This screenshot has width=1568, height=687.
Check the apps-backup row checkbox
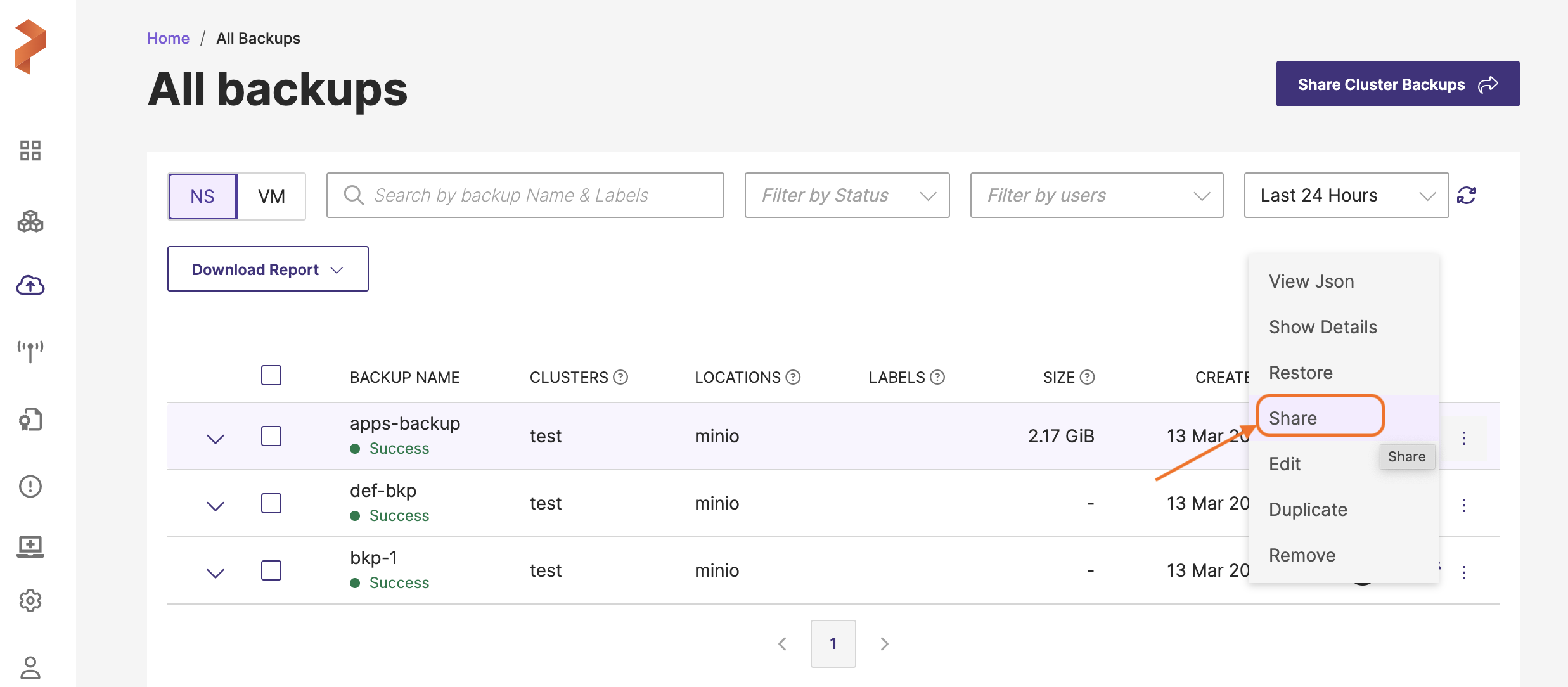point(271,436)
